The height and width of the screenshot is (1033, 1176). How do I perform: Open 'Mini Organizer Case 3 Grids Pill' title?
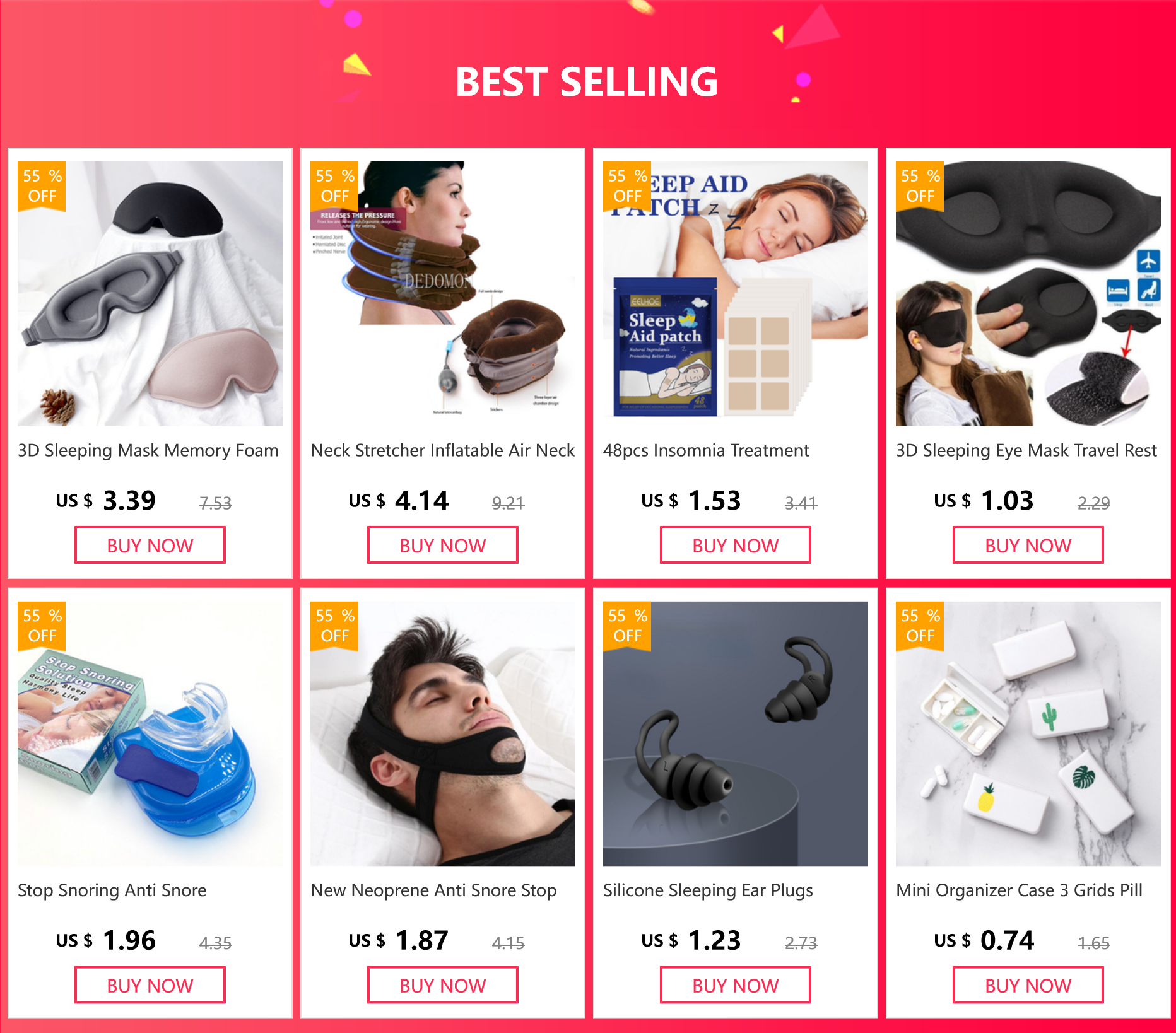point(1020,890)
